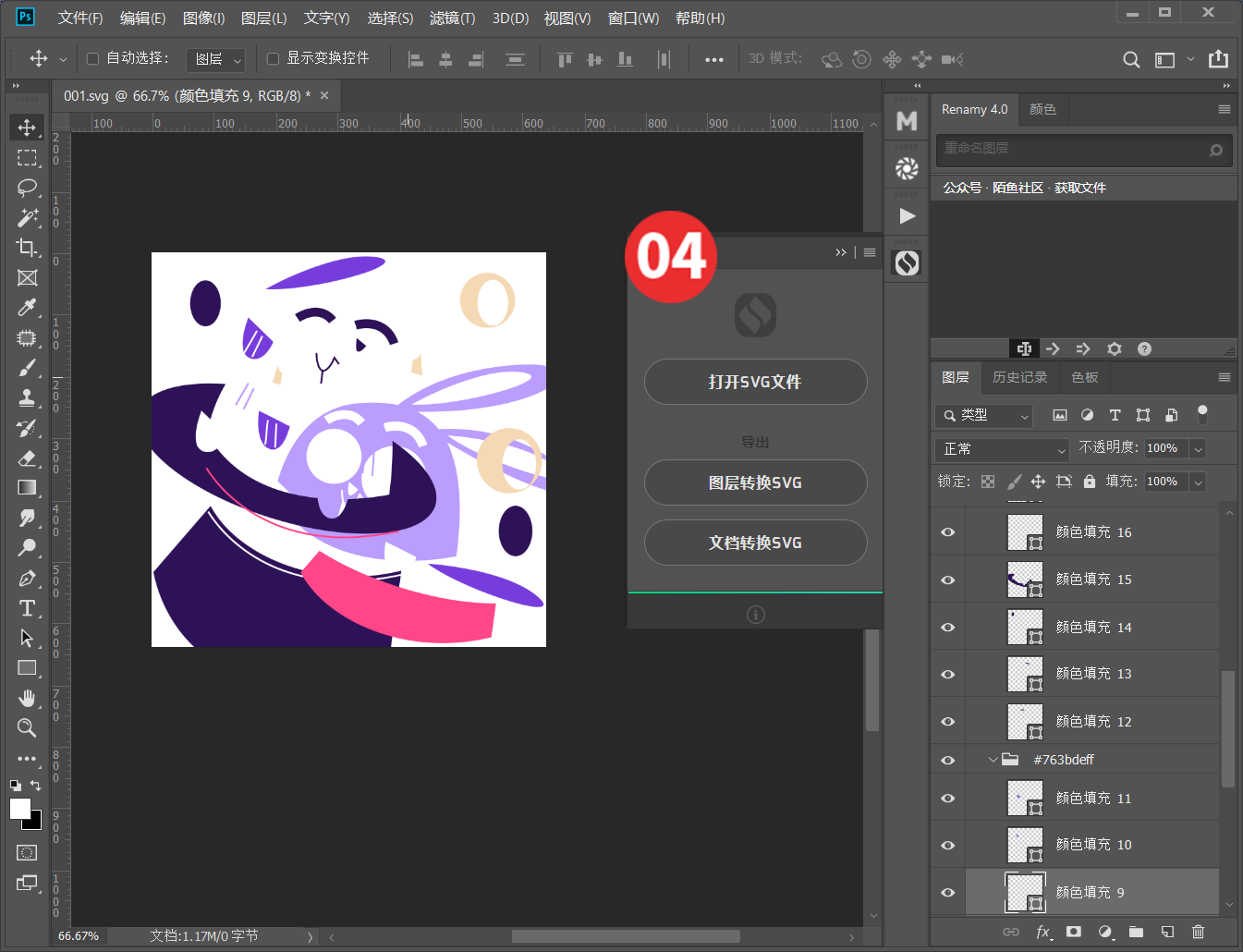
Task: Select the Clone Stamp tool
Action: pyautogui.click(x=27, y=398)
